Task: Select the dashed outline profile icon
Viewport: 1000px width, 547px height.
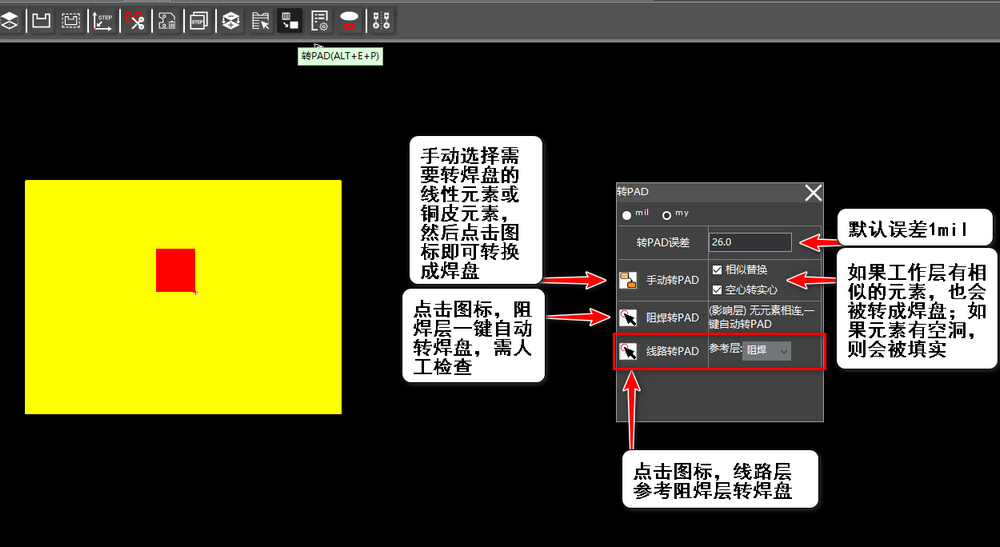Action: [71, 21]
